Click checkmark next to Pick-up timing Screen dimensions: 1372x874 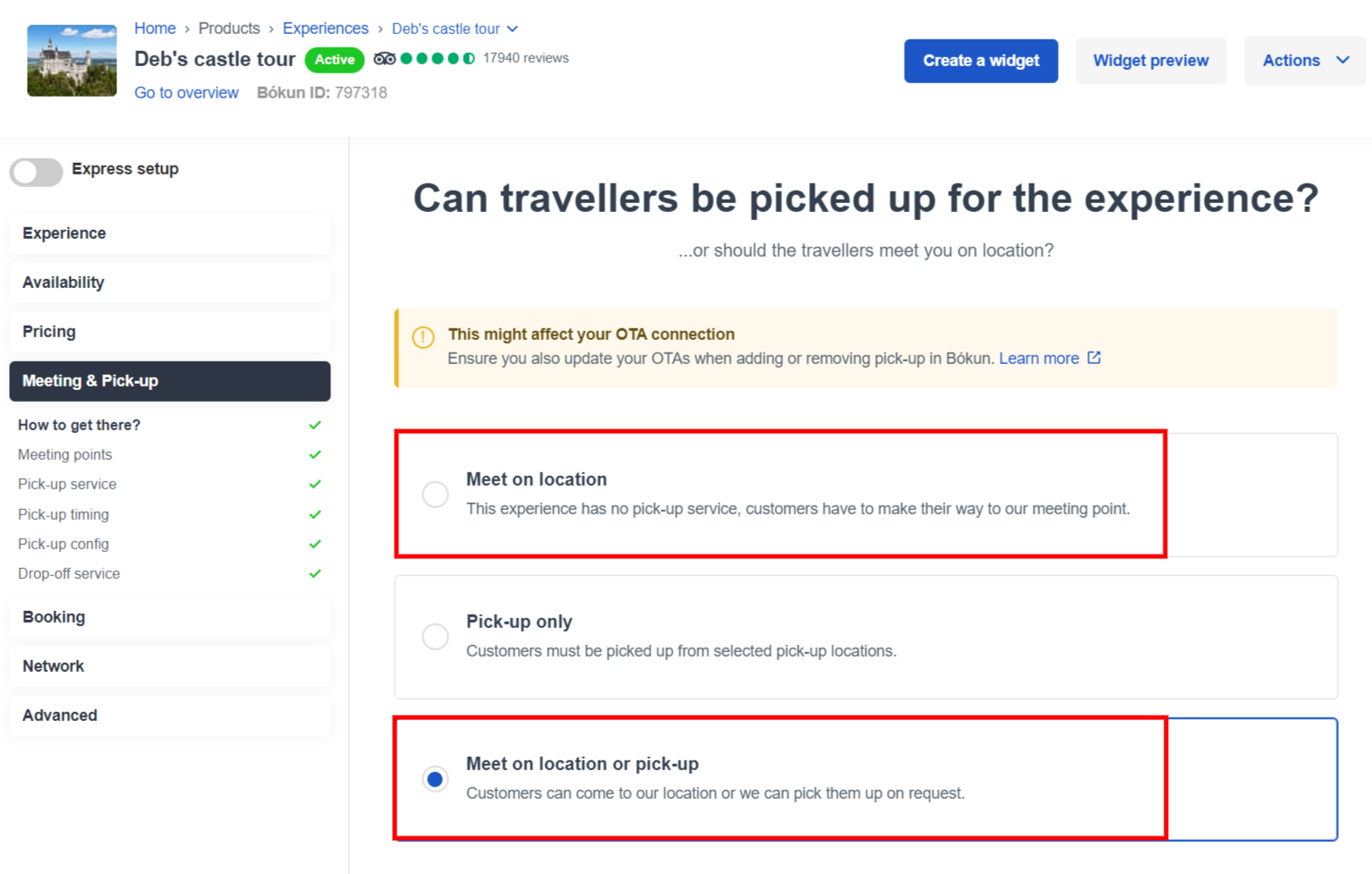pos(315,514)
